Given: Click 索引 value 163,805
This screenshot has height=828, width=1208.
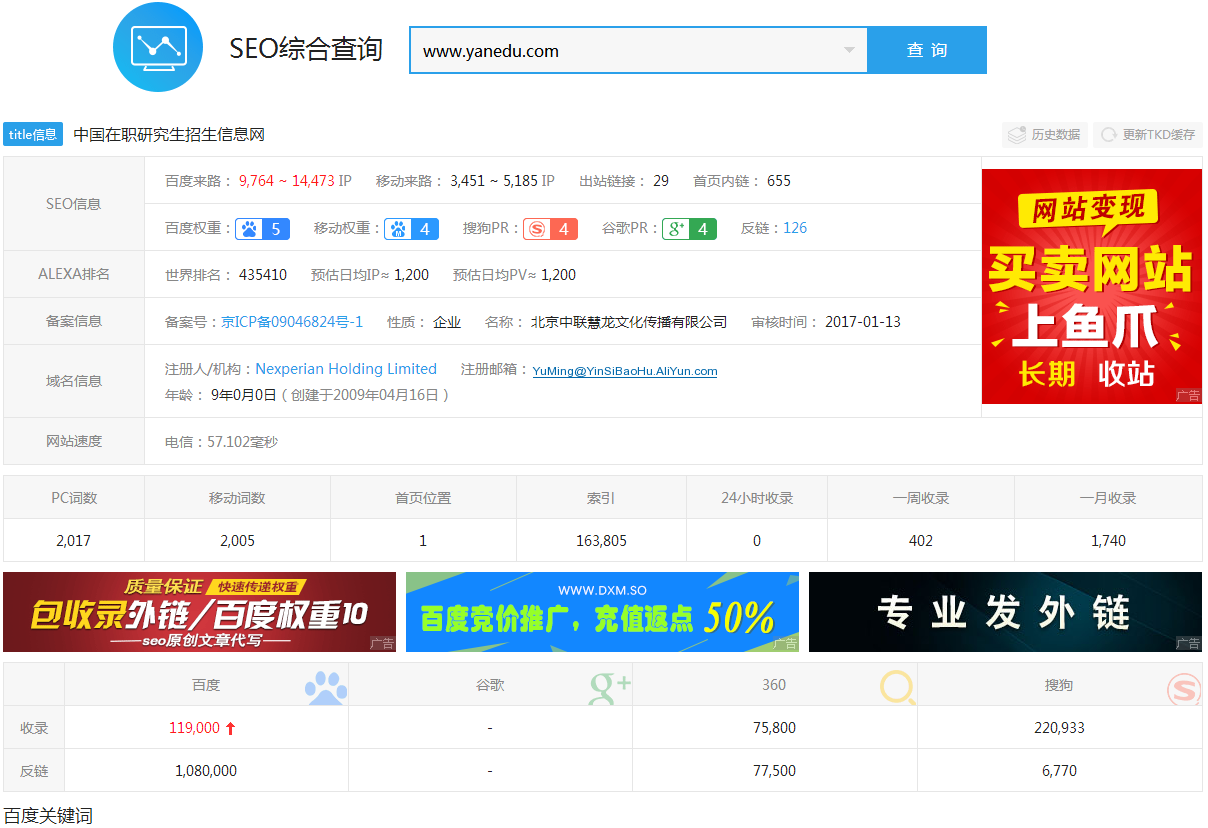Looking at the screenshot, I should tap(601, 541).
